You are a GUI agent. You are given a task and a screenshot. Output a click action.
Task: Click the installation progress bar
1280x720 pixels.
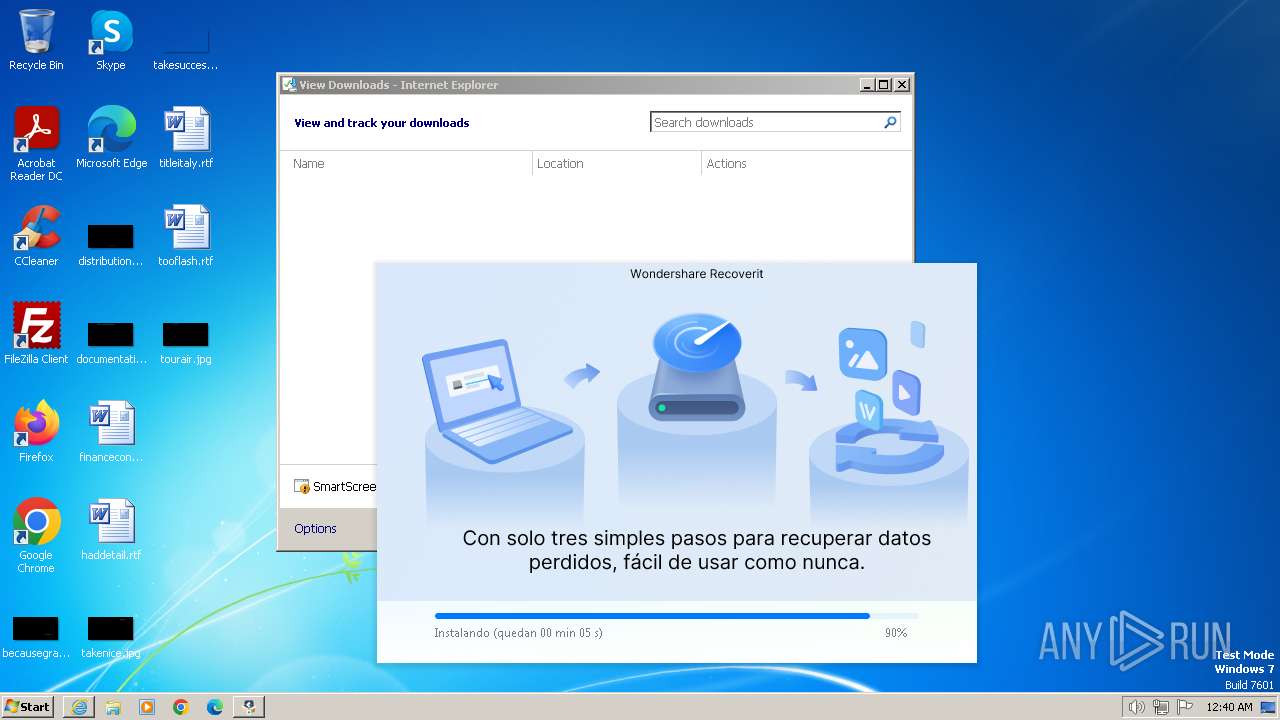pos(676,616)
